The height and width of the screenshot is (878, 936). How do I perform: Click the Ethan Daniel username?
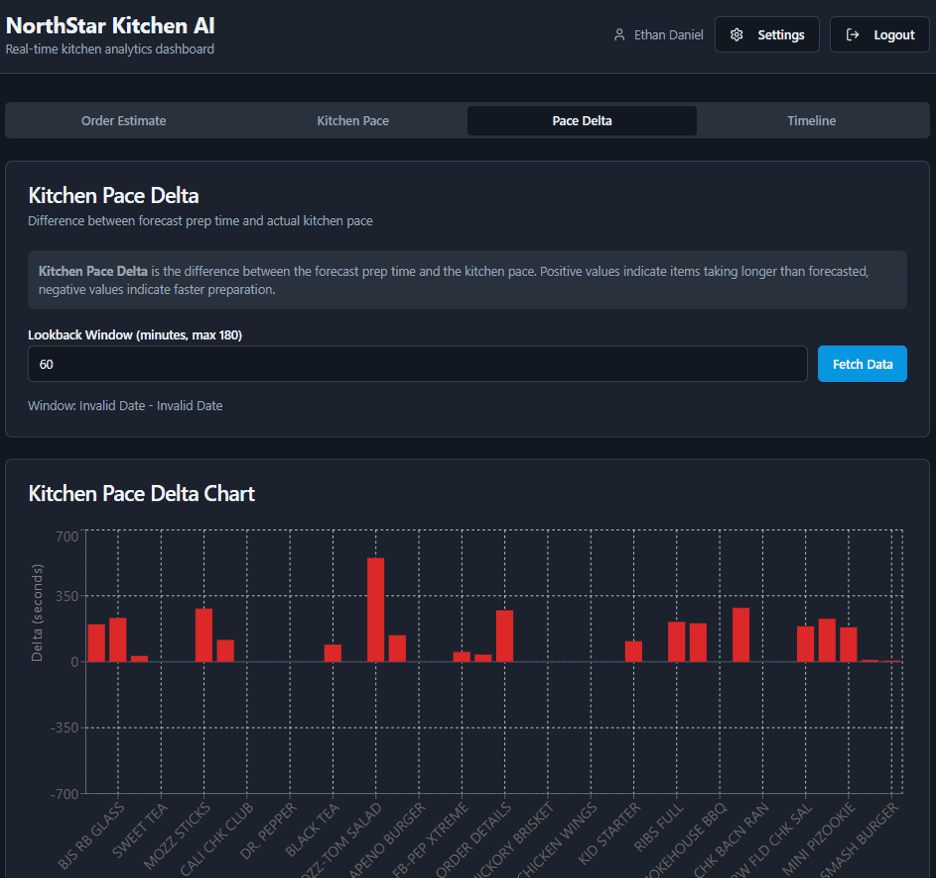(669, 35)
